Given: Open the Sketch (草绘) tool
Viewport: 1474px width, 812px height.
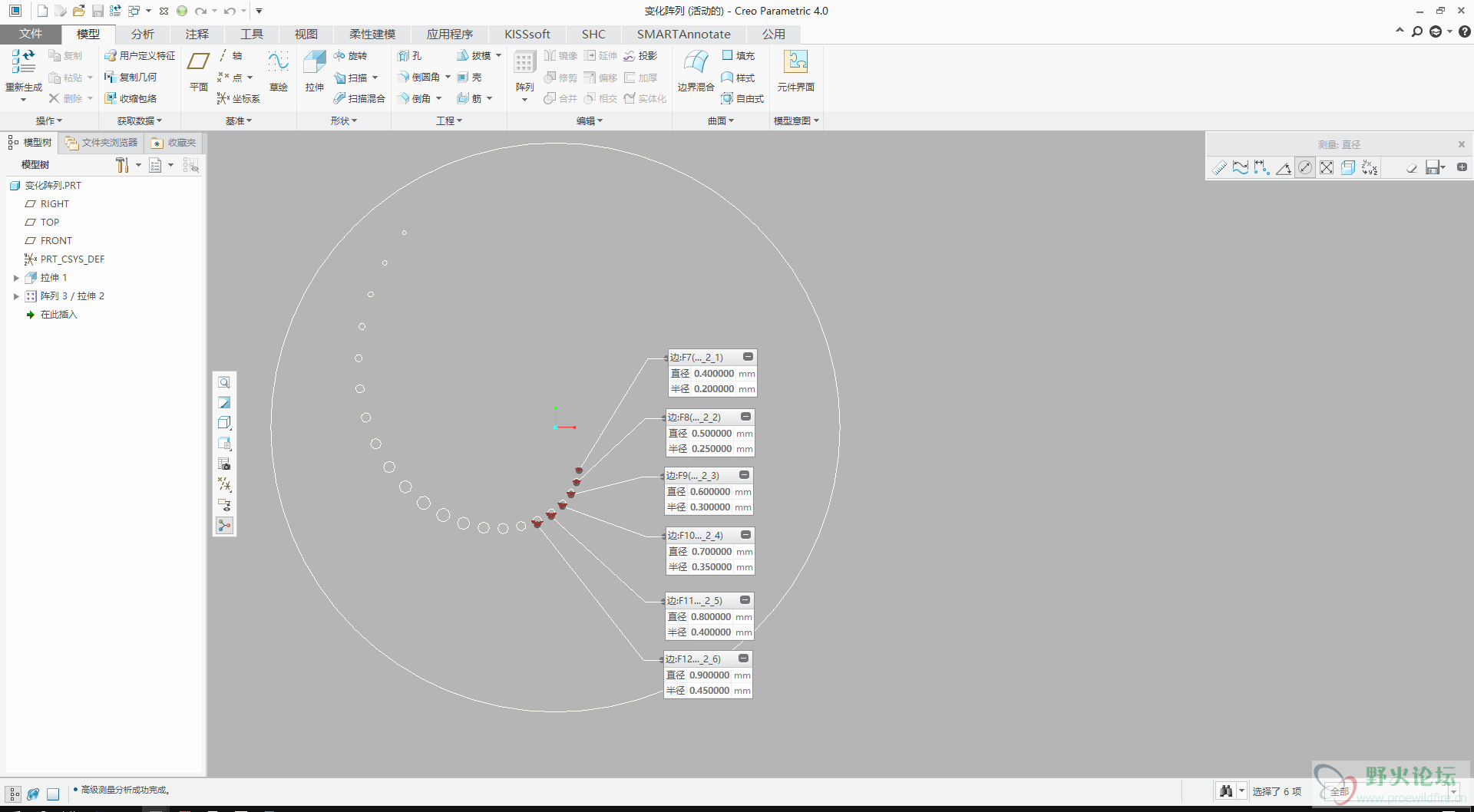Looking at the screenshot, I should click(278, 61).
